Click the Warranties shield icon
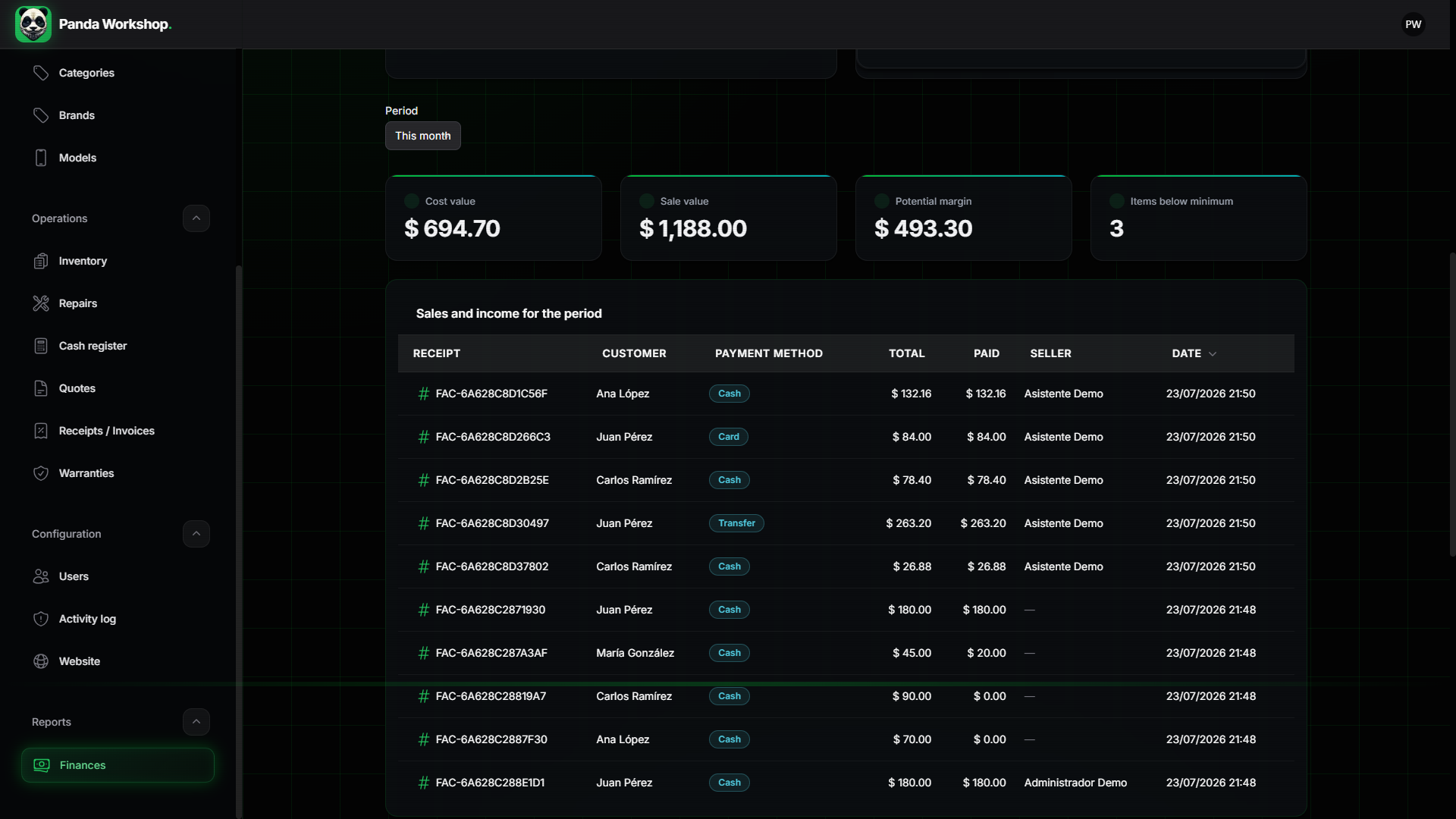Viewport: 1456px width, 819px height. coord(41,473)
